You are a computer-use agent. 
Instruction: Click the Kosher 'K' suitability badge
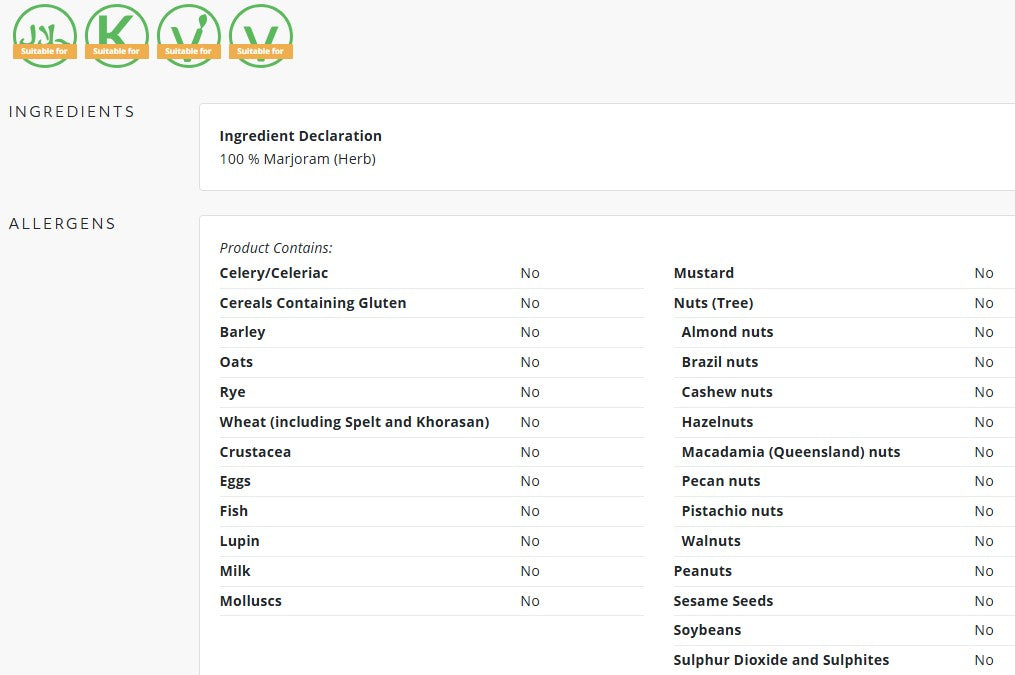(117, 36)
